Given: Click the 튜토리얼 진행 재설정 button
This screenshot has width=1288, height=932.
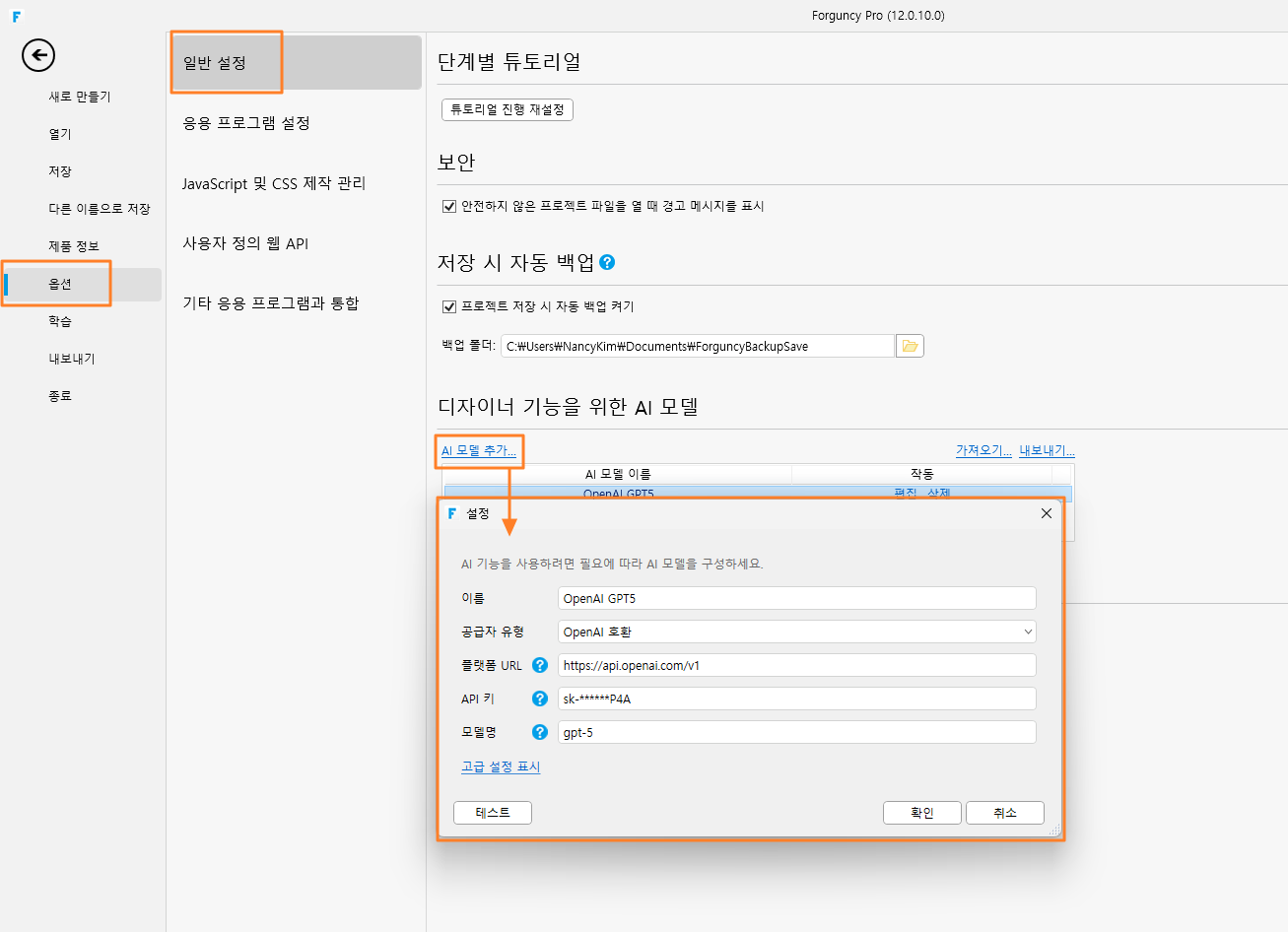Looking at the screenshot, I should pyautogui.click(x=508, y=109).
